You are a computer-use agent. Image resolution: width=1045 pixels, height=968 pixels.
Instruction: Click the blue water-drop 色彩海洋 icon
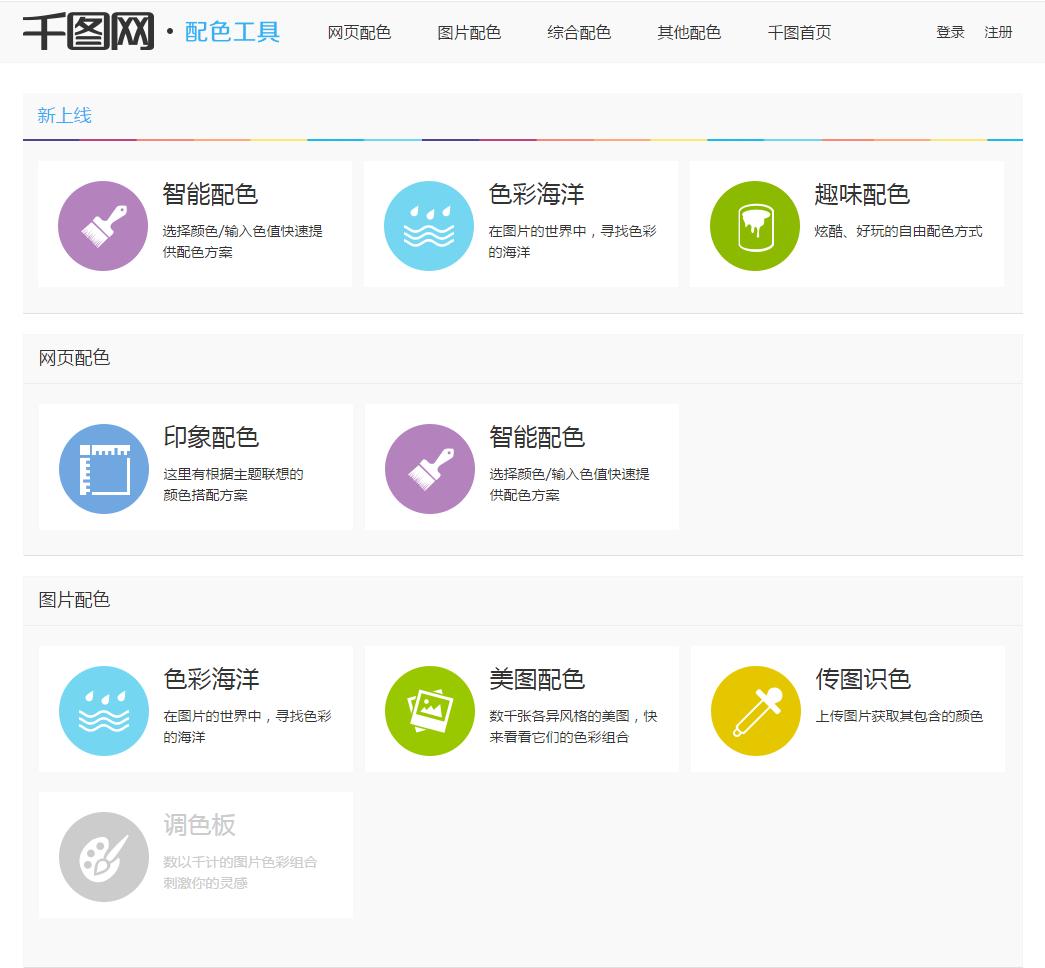click(428, 224)
